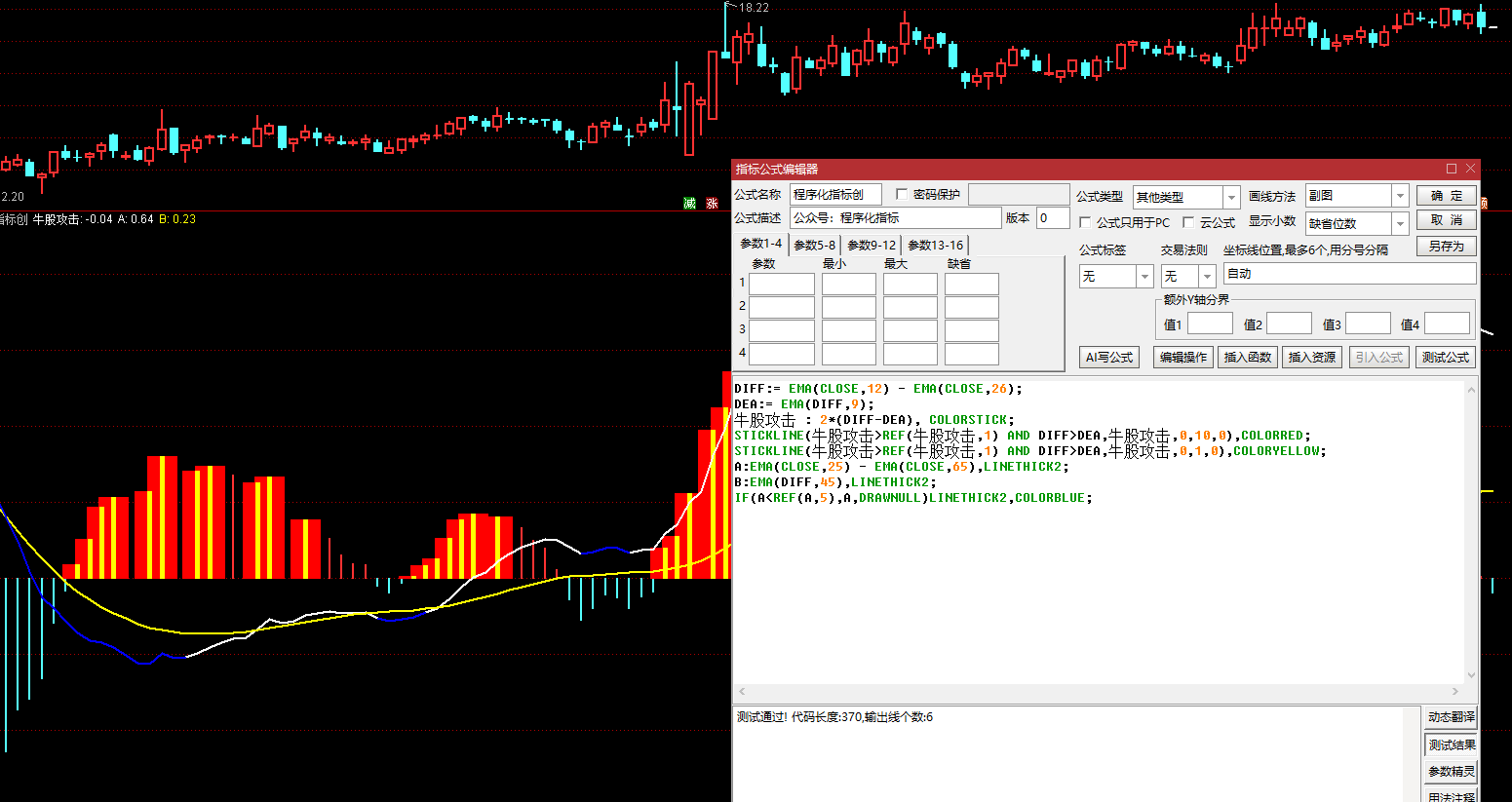Open the 公式类型 dropdown
Screen dimensions: 1512x802
1231,197
